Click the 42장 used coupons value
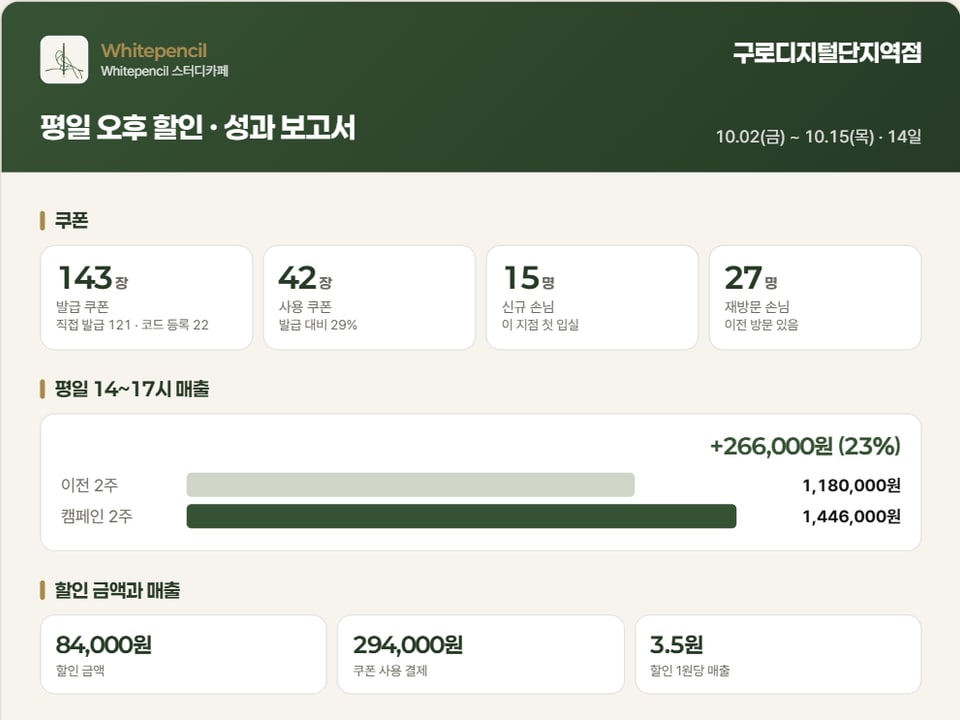Screen dimensions: 960x720 coord(306,277)
